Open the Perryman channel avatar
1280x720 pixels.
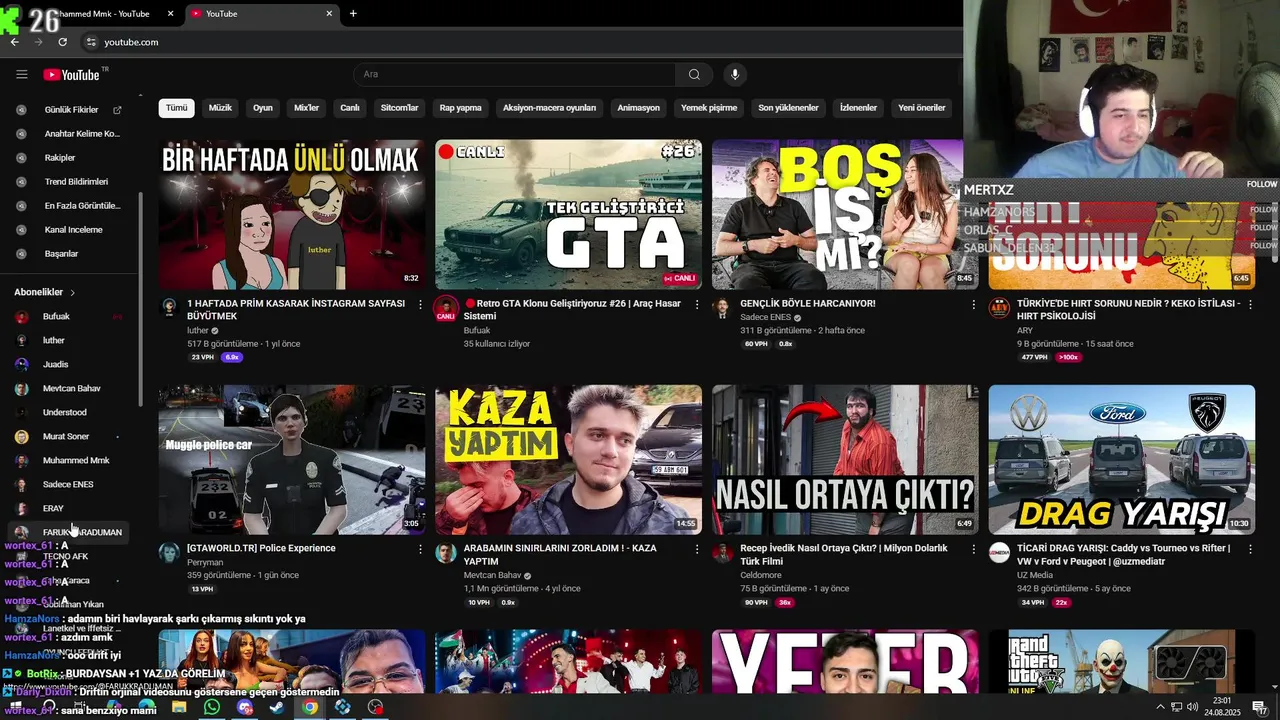point(169,554)
